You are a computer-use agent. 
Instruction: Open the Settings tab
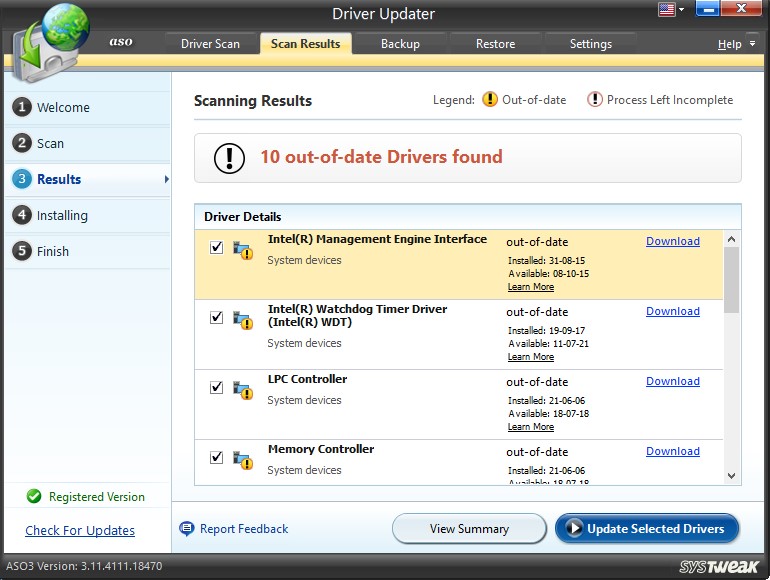click(x=590, y=44)
